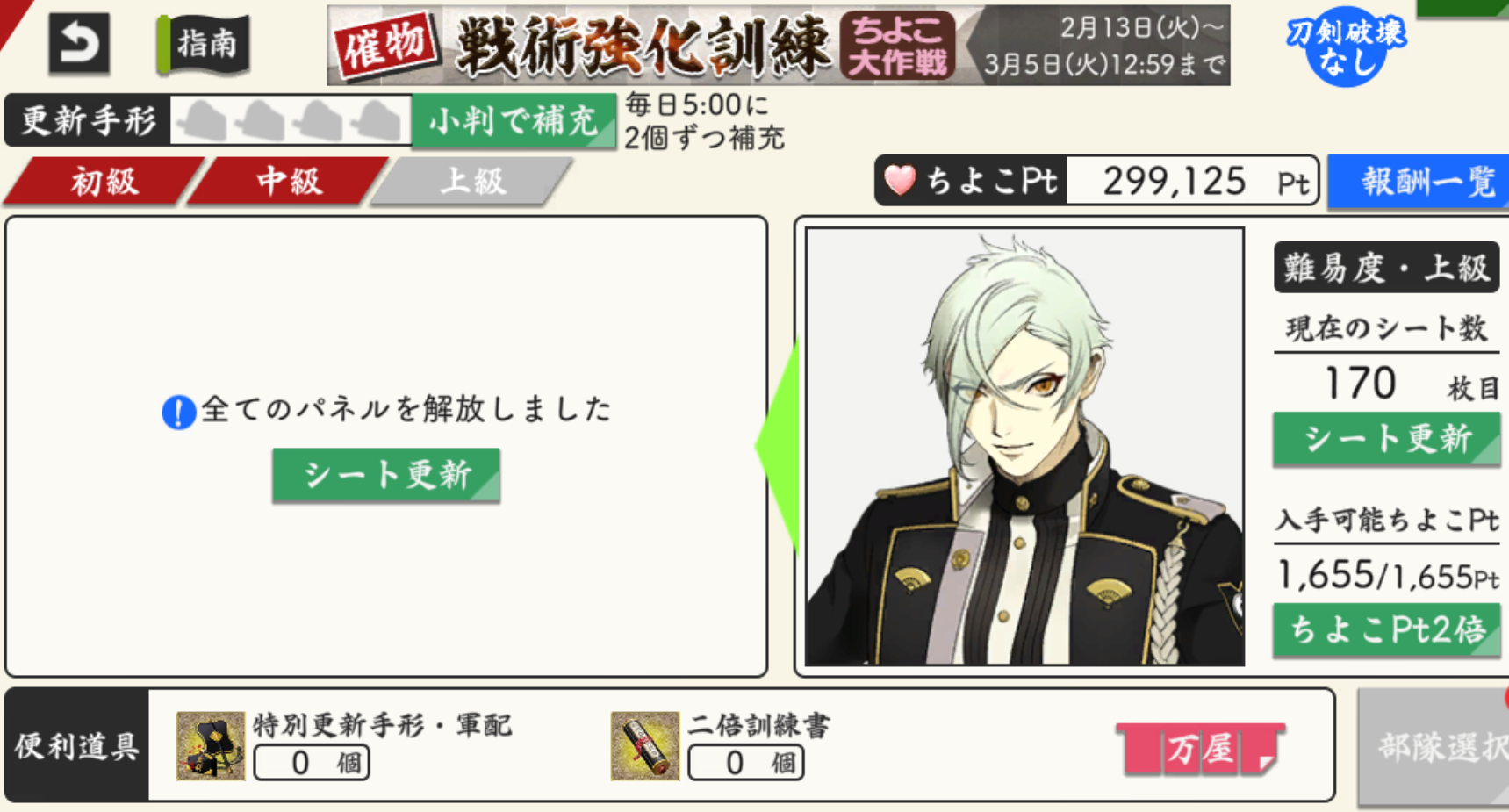The height and width of the screenshot is (812, 1509).
Task: Open the 万屋 shop button
Action: [x=1200, y=749]
